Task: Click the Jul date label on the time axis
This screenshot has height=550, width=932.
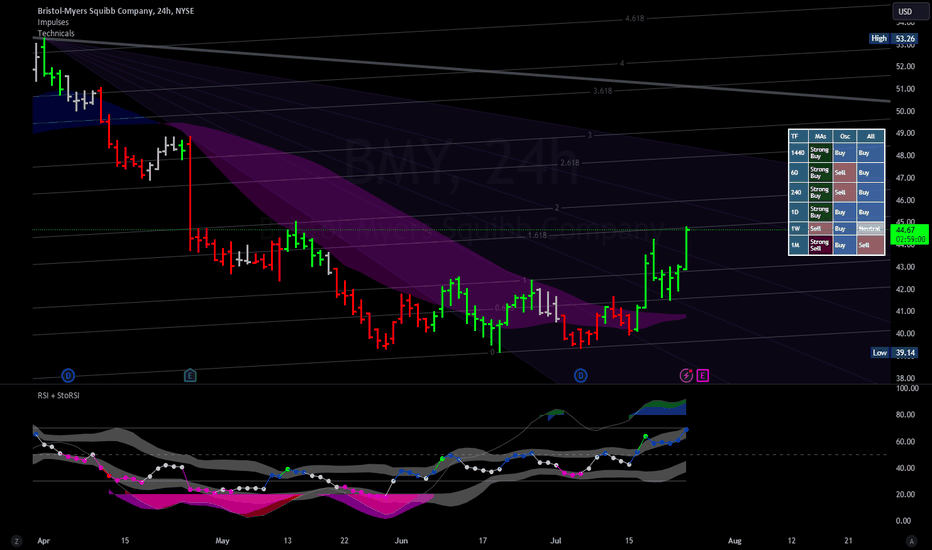Action: [x=556, y=540]
